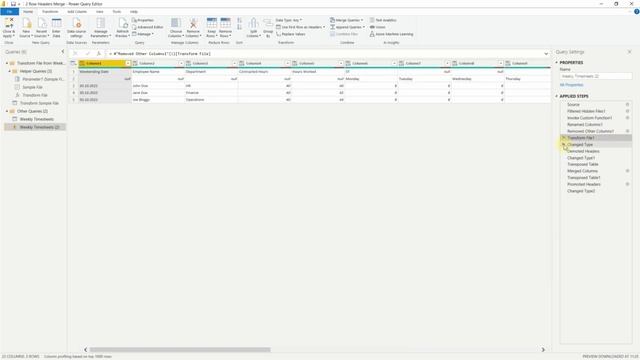Click the Remove Columns icon
The width and height of the screenshot is (640, 360).
[193, 27]
